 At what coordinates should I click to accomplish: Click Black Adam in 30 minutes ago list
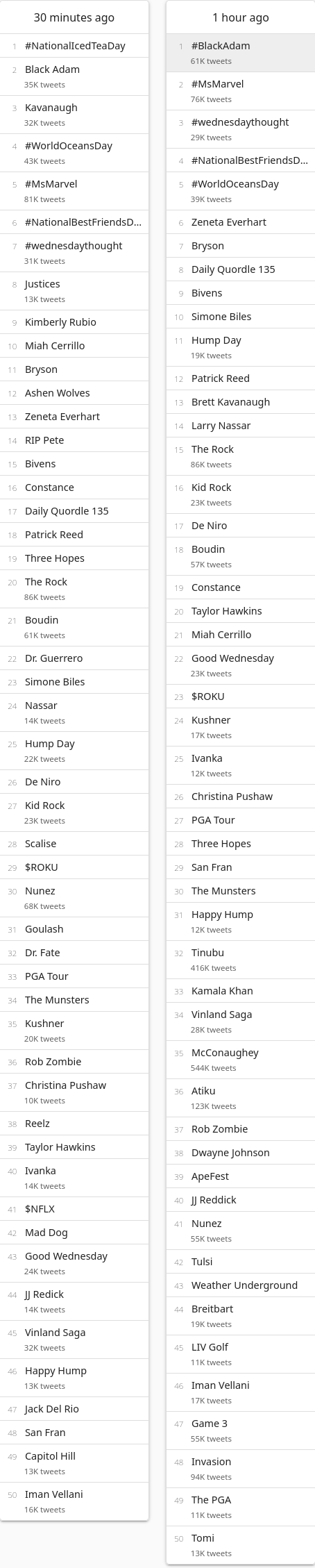pos(74,76)
